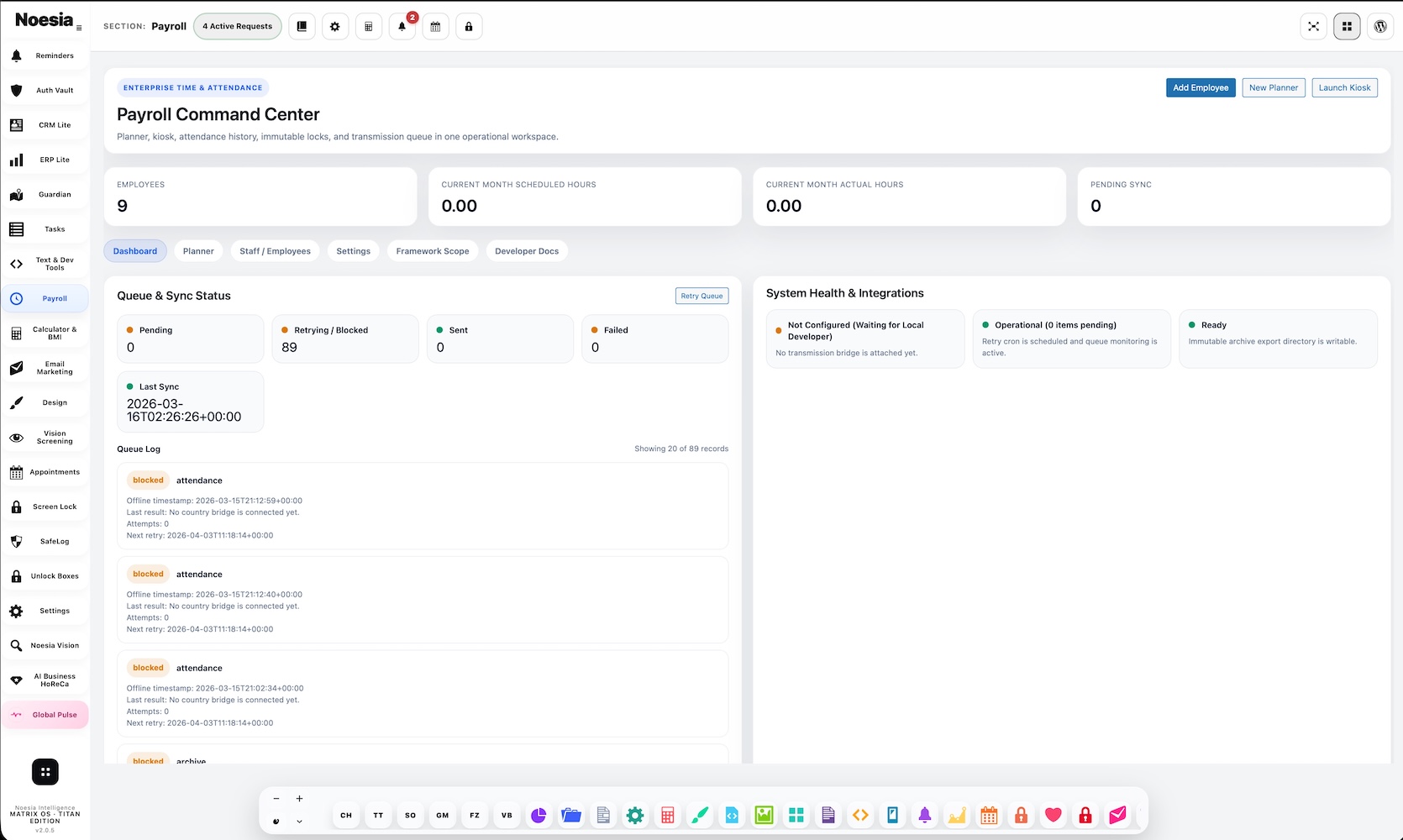Image resolution: width=1403 pixels, height=840 pixels.
Task: Open the 4 Active Requests pill
Action: (238, 26)
